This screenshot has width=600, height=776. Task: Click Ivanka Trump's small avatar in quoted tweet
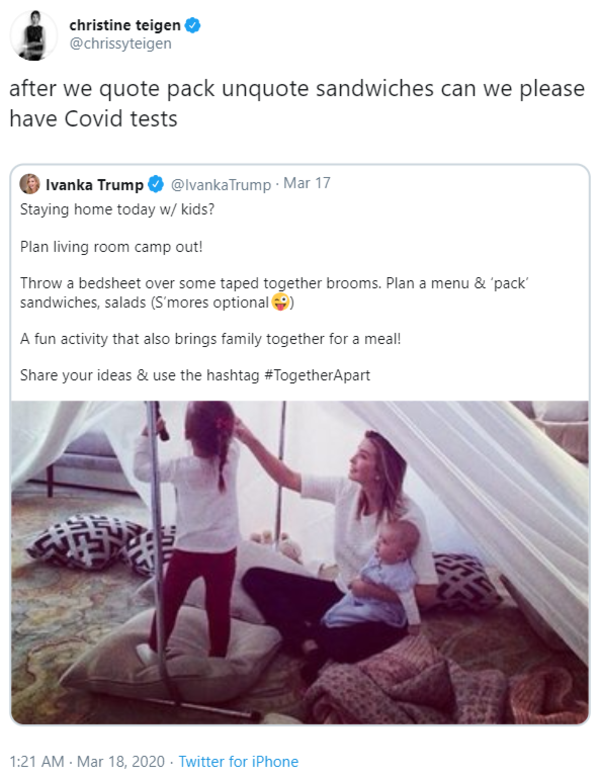[30, 184]
